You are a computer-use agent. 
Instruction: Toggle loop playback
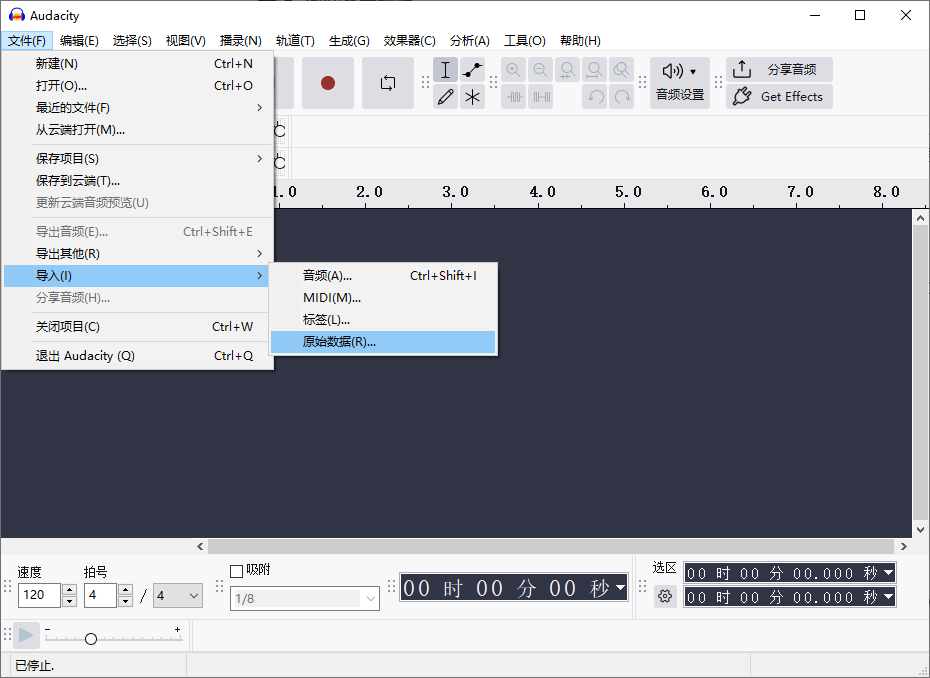(x=388, y=84)
